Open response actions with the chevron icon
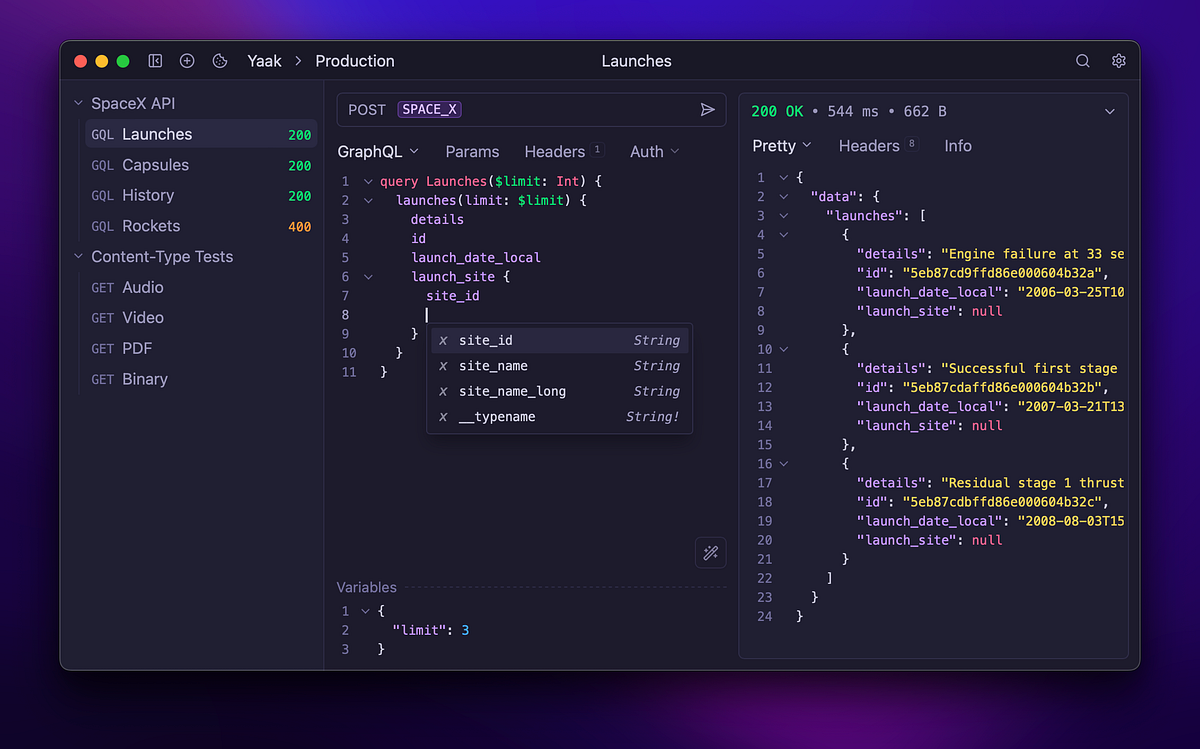 [x=1109, y=111]
